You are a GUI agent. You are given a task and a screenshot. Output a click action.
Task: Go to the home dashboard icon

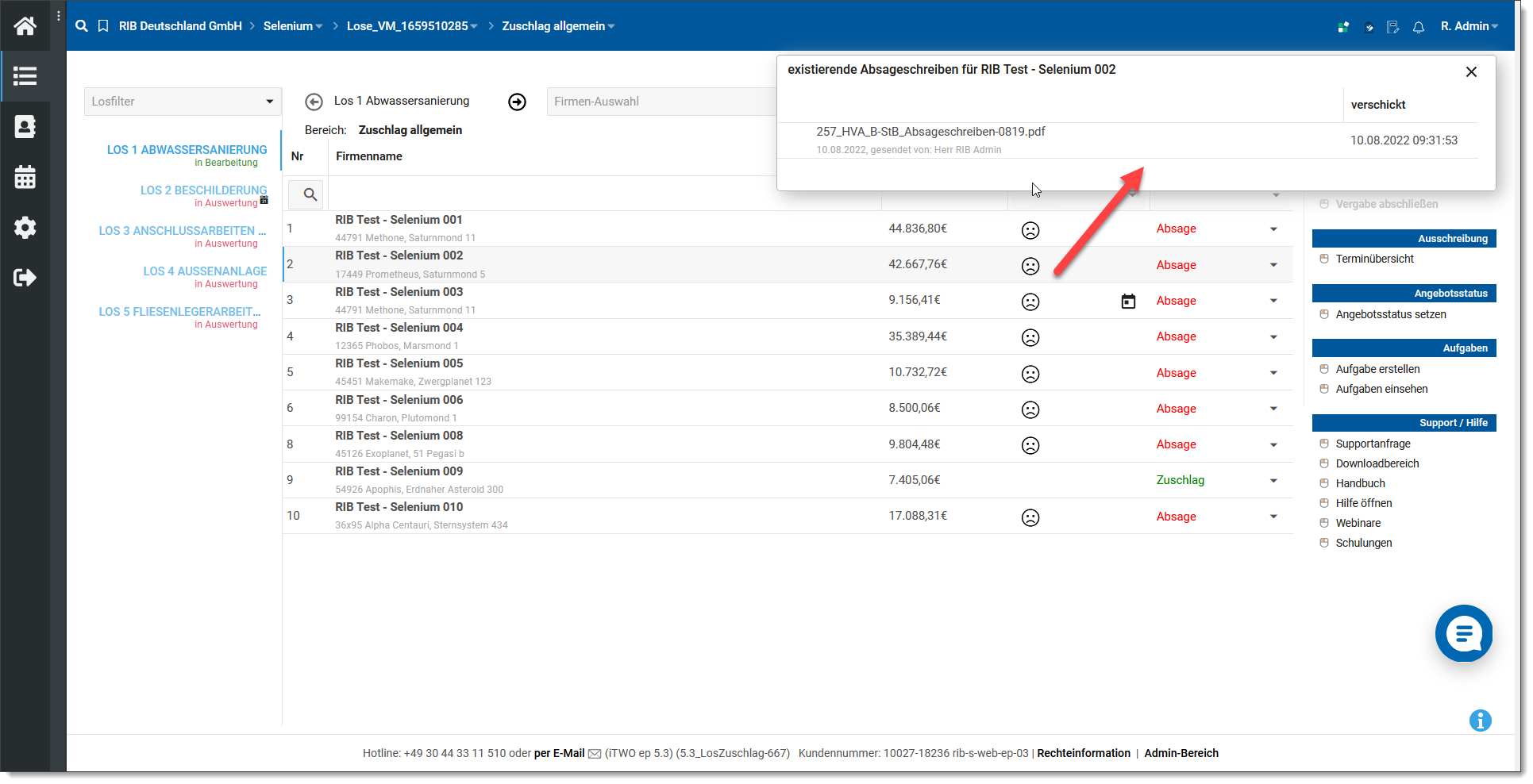pos(25,26)
